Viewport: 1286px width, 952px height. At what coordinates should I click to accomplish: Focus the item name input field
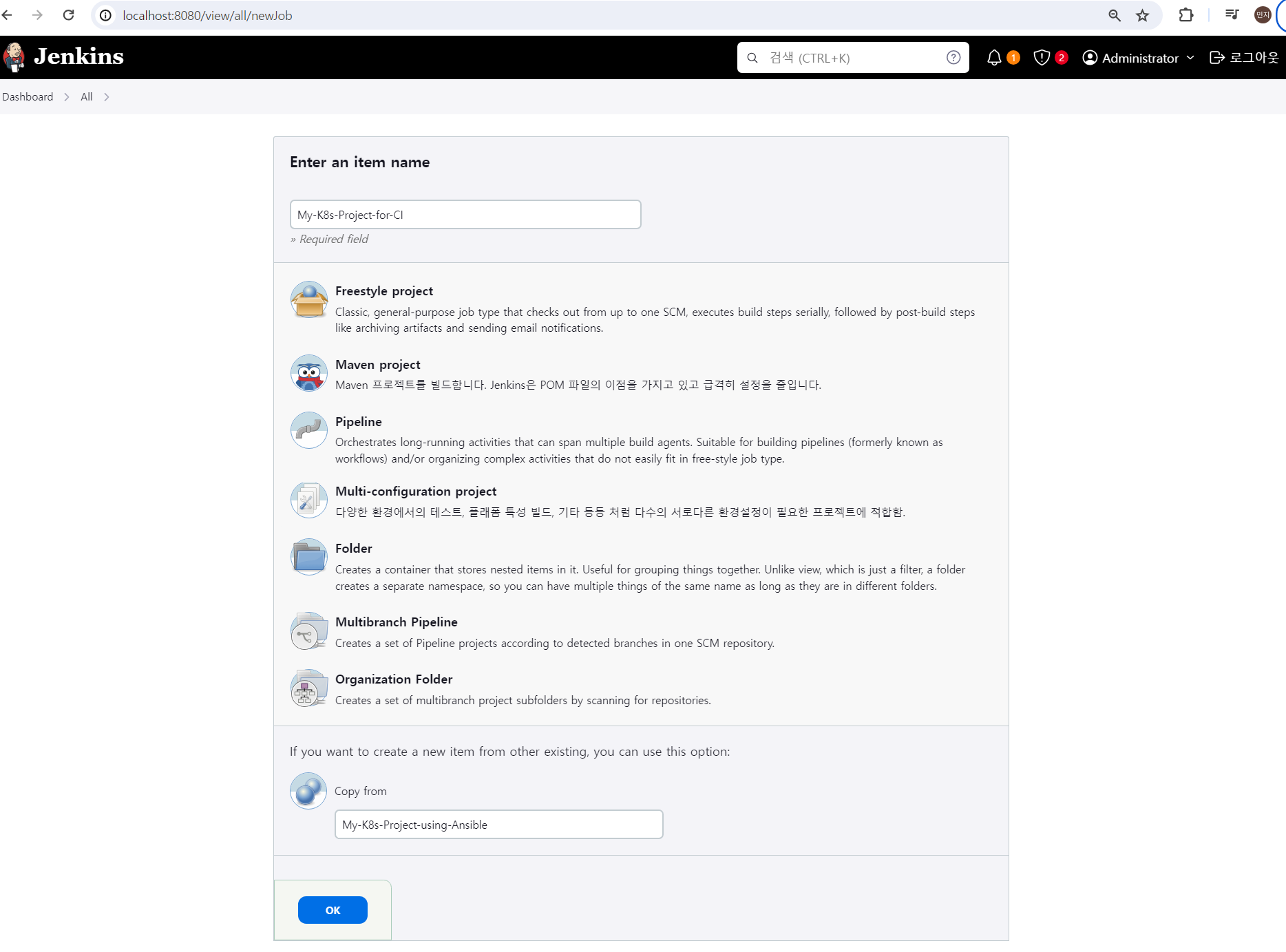[465, 215]
